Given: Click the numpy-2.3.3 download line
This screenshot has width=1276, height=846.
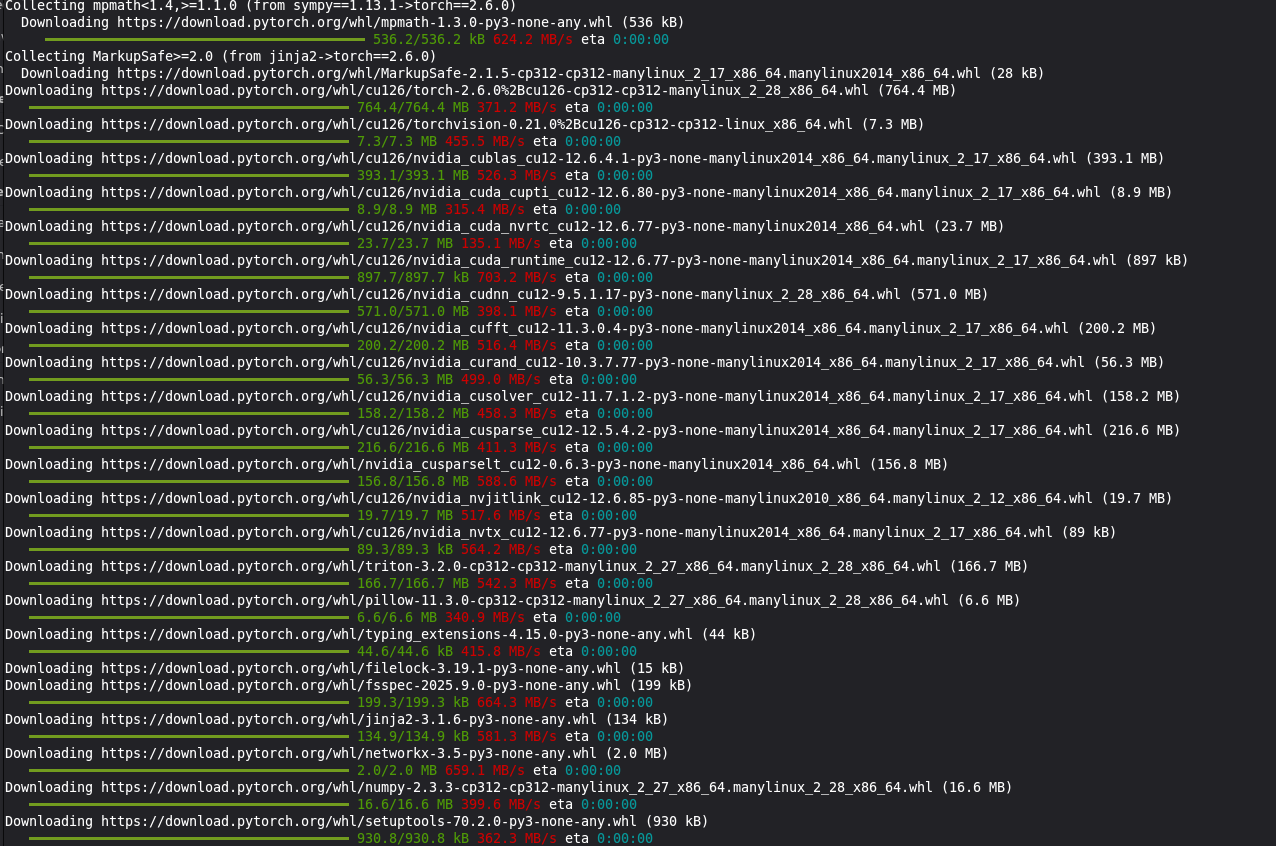Looking at the screenshot, I should coord(509,787).
